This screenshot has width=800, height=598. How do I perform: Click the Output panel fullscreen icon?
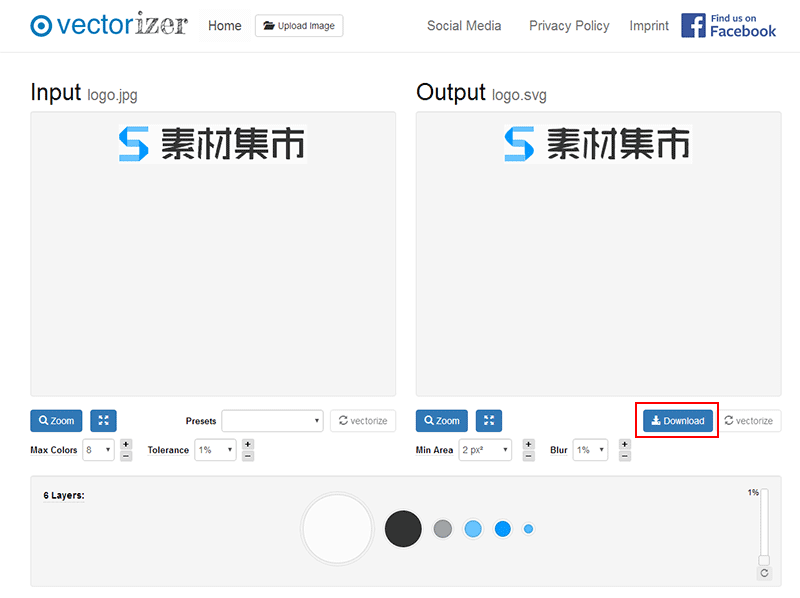[488, 421]
